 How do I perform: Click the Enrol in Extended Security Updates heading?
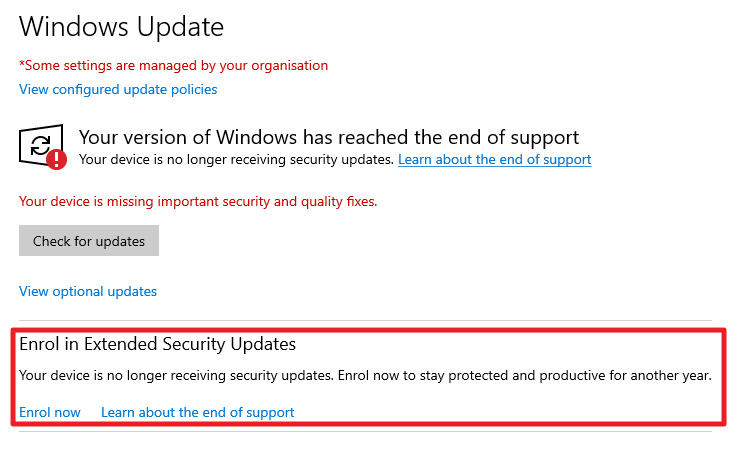coord(158,344)
